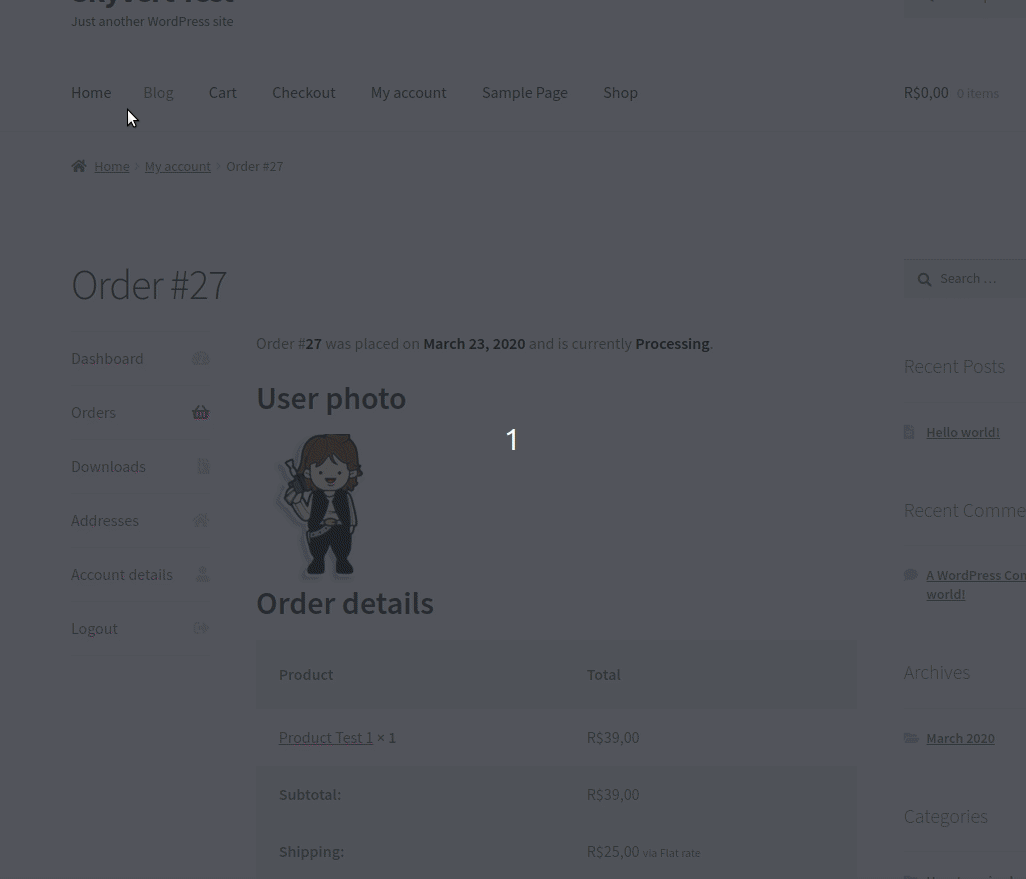Screen dimensions: 1026x879
Task: Select the Order #27 page heading
Action: (149, 285)
